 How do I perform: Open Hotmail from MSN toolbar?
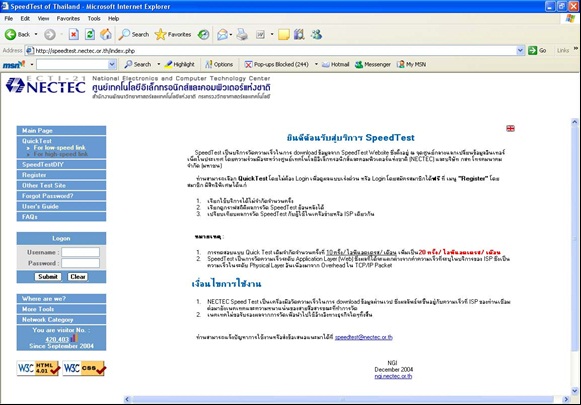[x=336, y=64]
